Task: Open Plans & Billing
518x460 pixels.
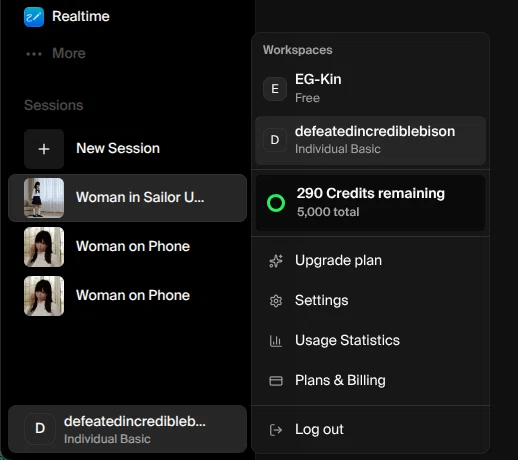Action: tap(370, 381)
